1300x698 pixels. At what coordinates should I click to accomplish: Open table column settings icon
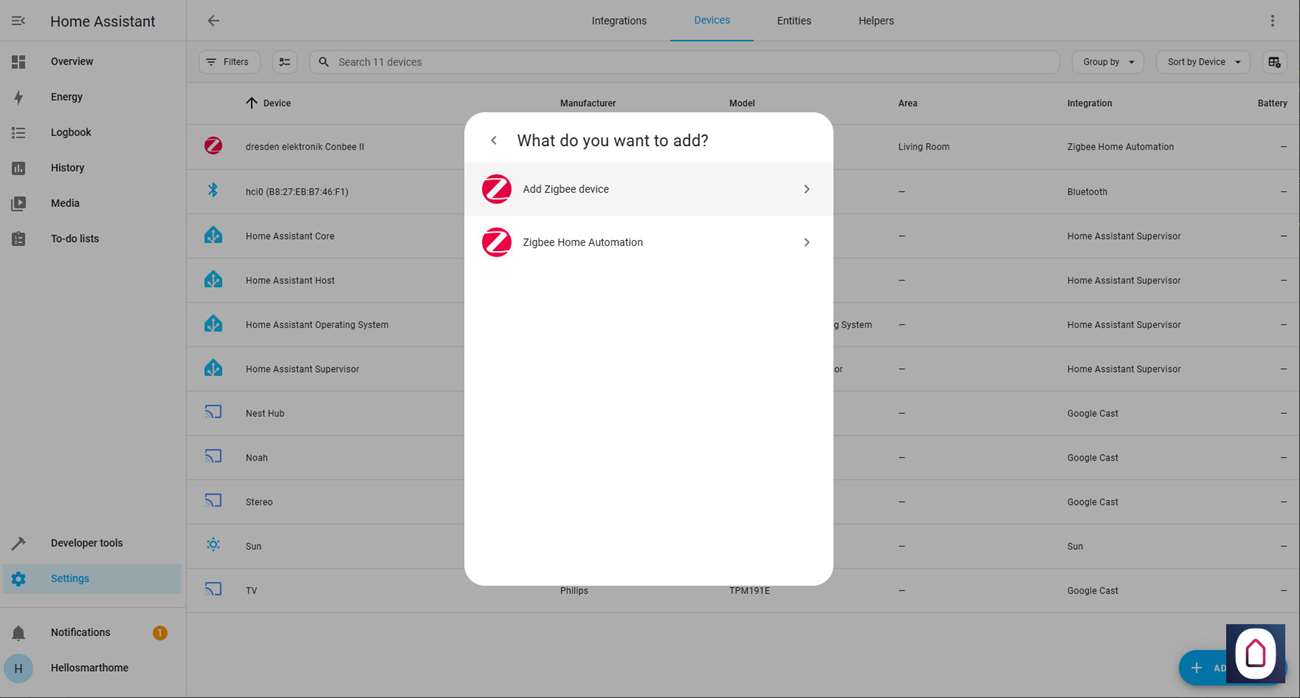coord(1274,62)
